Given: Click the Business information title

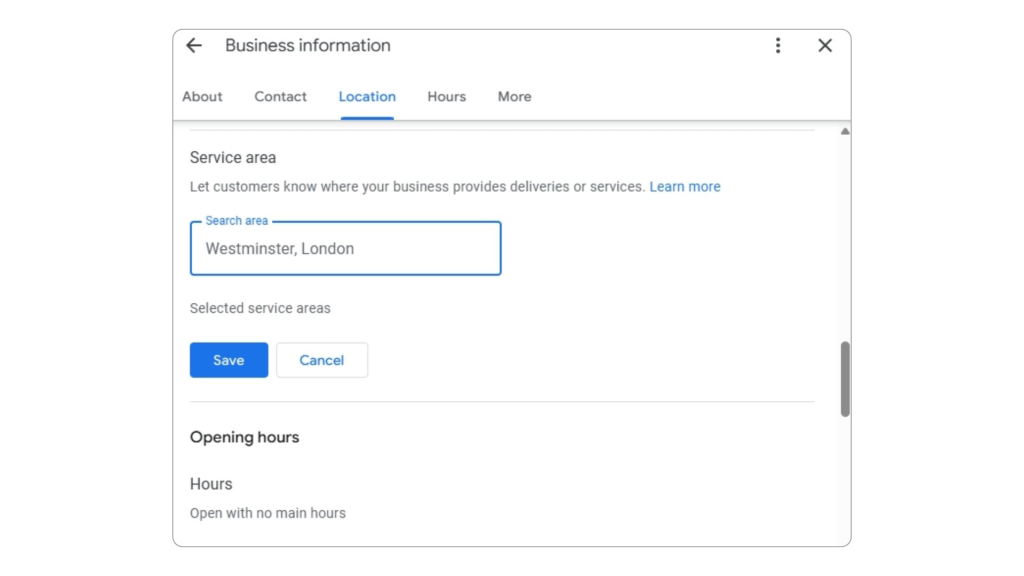Looking at the screenshot, I should click(308, 45).
